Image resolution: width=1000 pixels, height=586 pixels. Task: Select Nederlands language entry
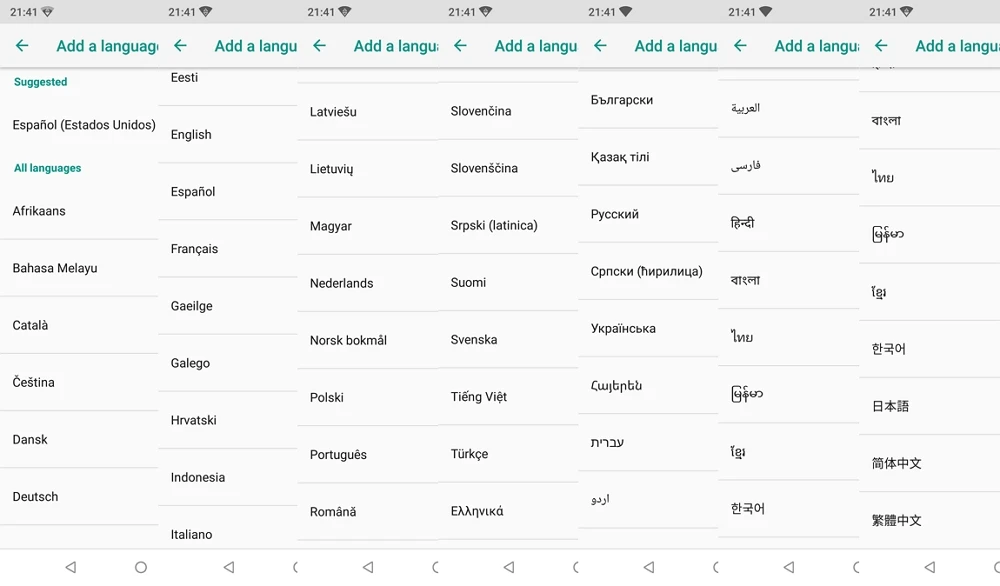tap(367, 283)
